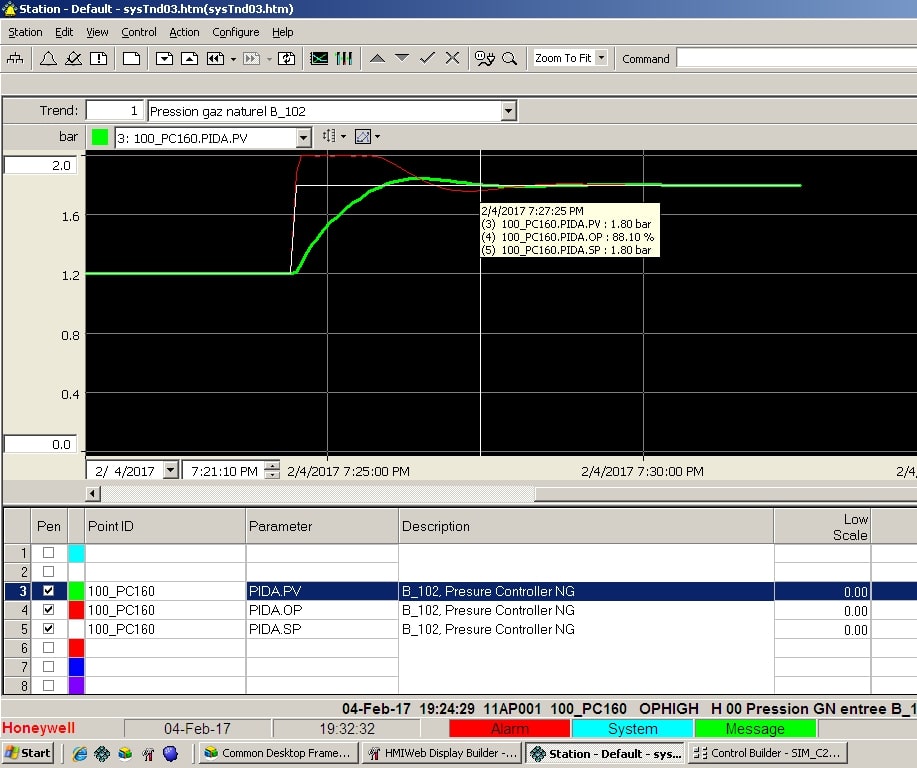
Task: Click the reload page icon
Action: point(287,58)
